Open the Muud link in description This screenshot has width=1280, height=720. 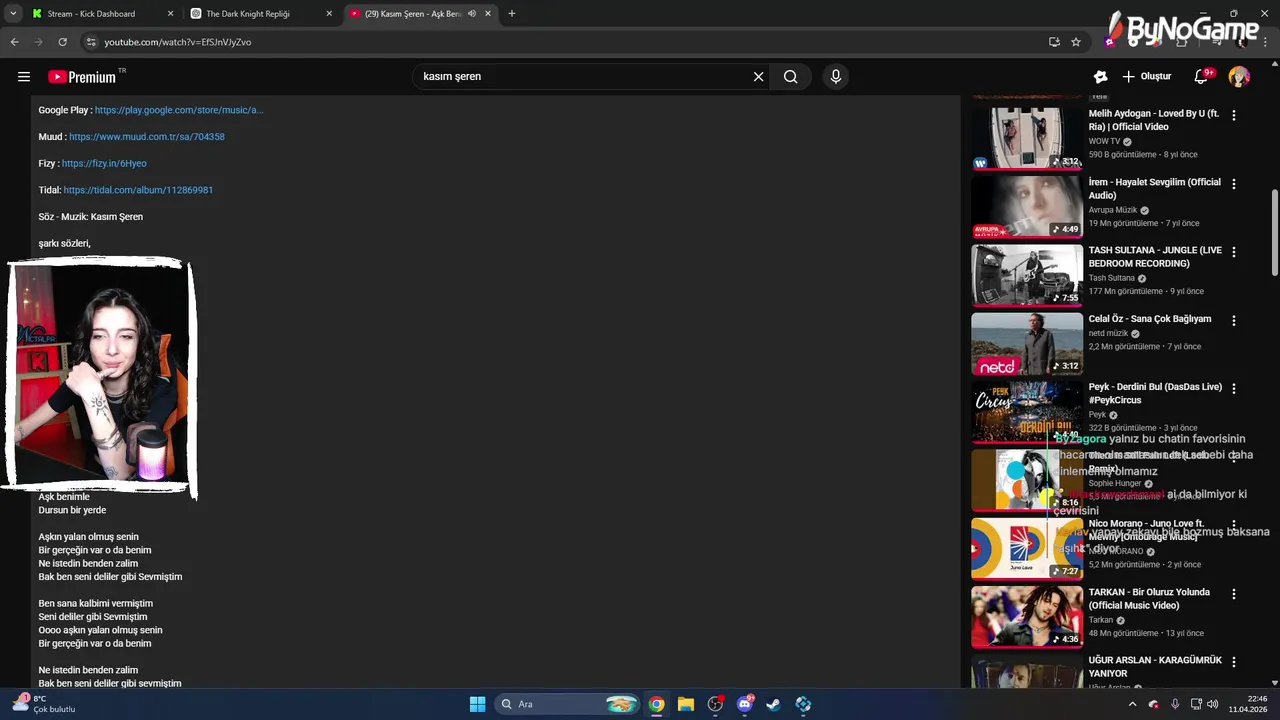tap(147, 137)
